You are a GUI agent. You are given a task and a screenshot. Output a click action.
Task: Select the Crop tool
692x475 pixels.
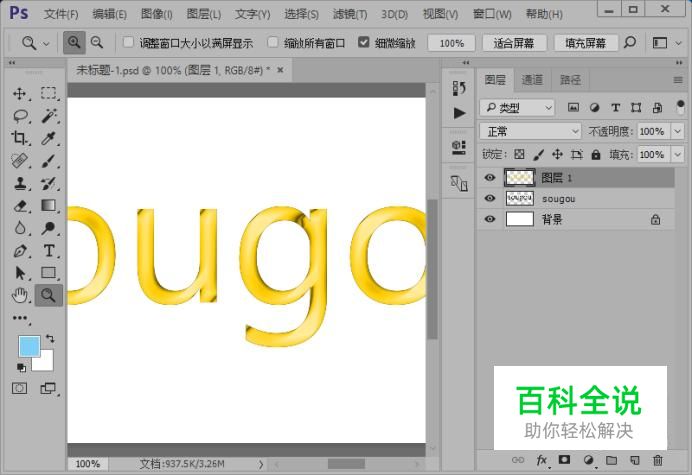pos(19,138)
